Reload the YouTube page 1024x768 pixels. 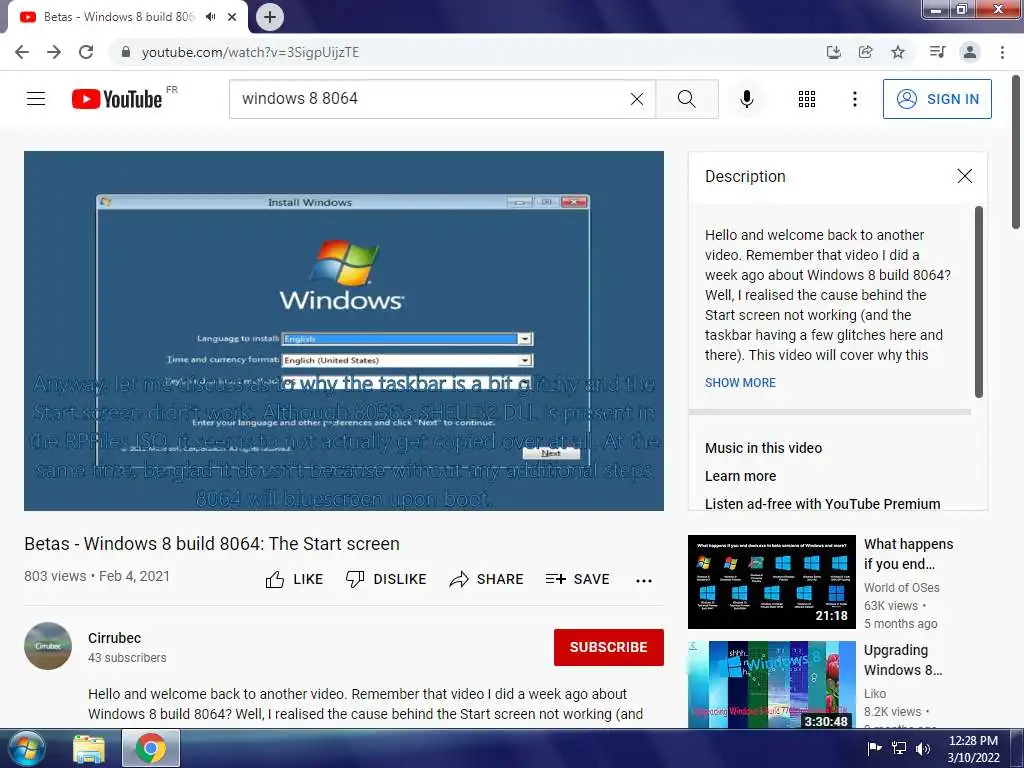tap(86, 52)
